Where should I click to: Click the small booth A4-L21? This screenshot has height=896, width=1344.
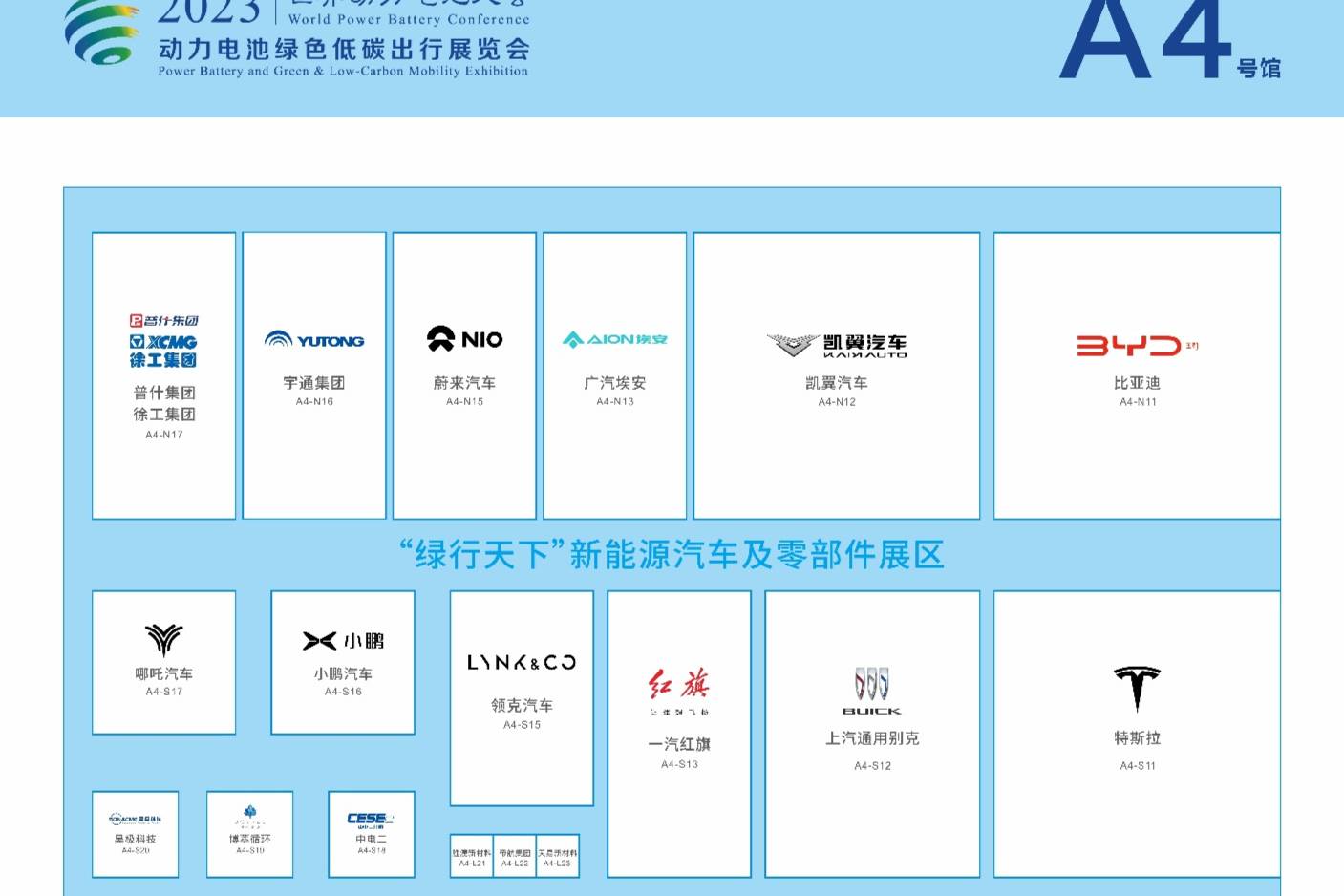472,856
